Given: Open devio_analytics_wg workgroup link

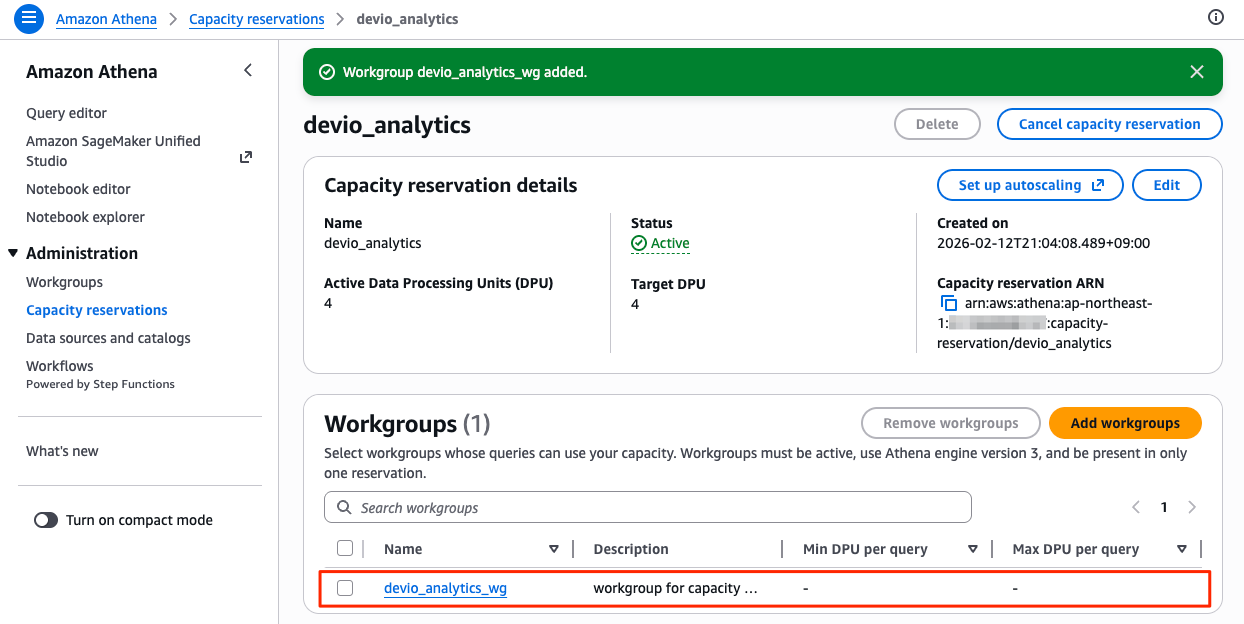Looking at the screenshot, I should point(445,588).
